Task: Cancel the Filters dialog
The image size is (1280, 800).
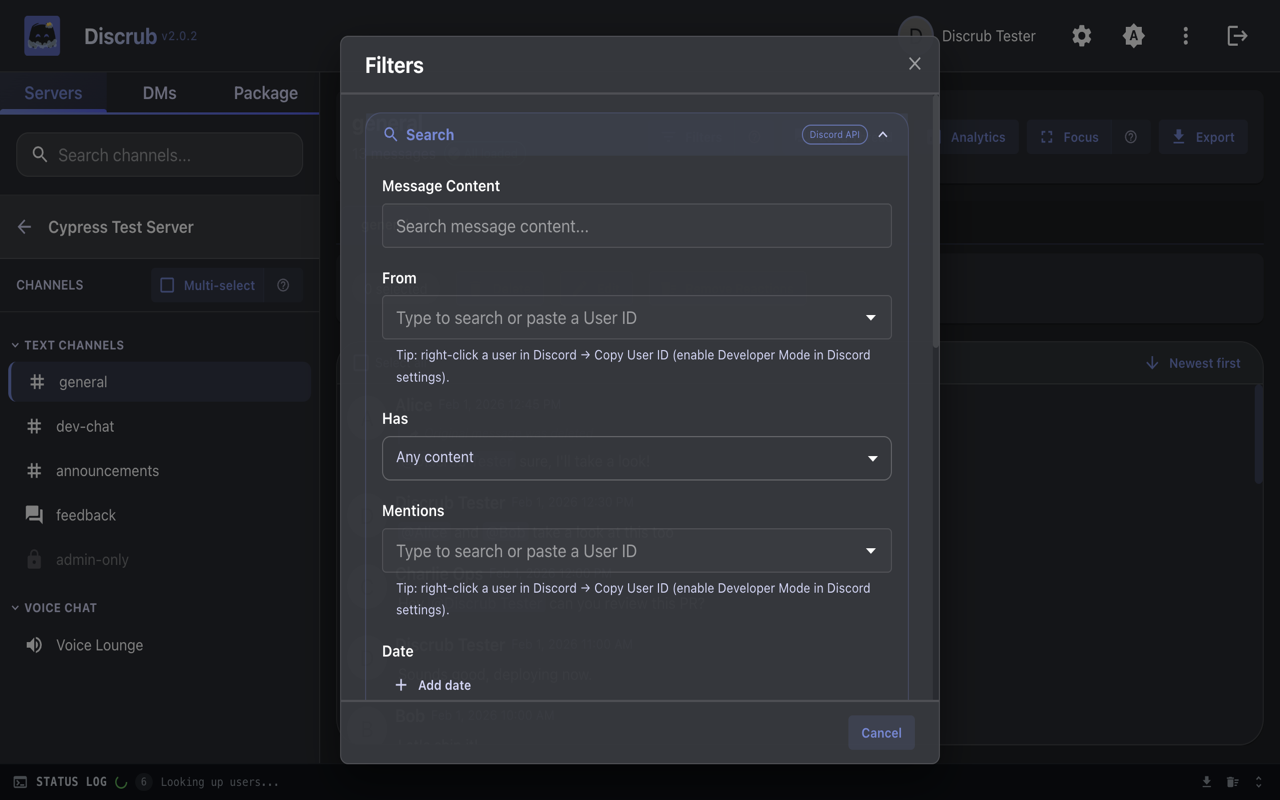Action: pyautogui.click(x=881, y=733)
